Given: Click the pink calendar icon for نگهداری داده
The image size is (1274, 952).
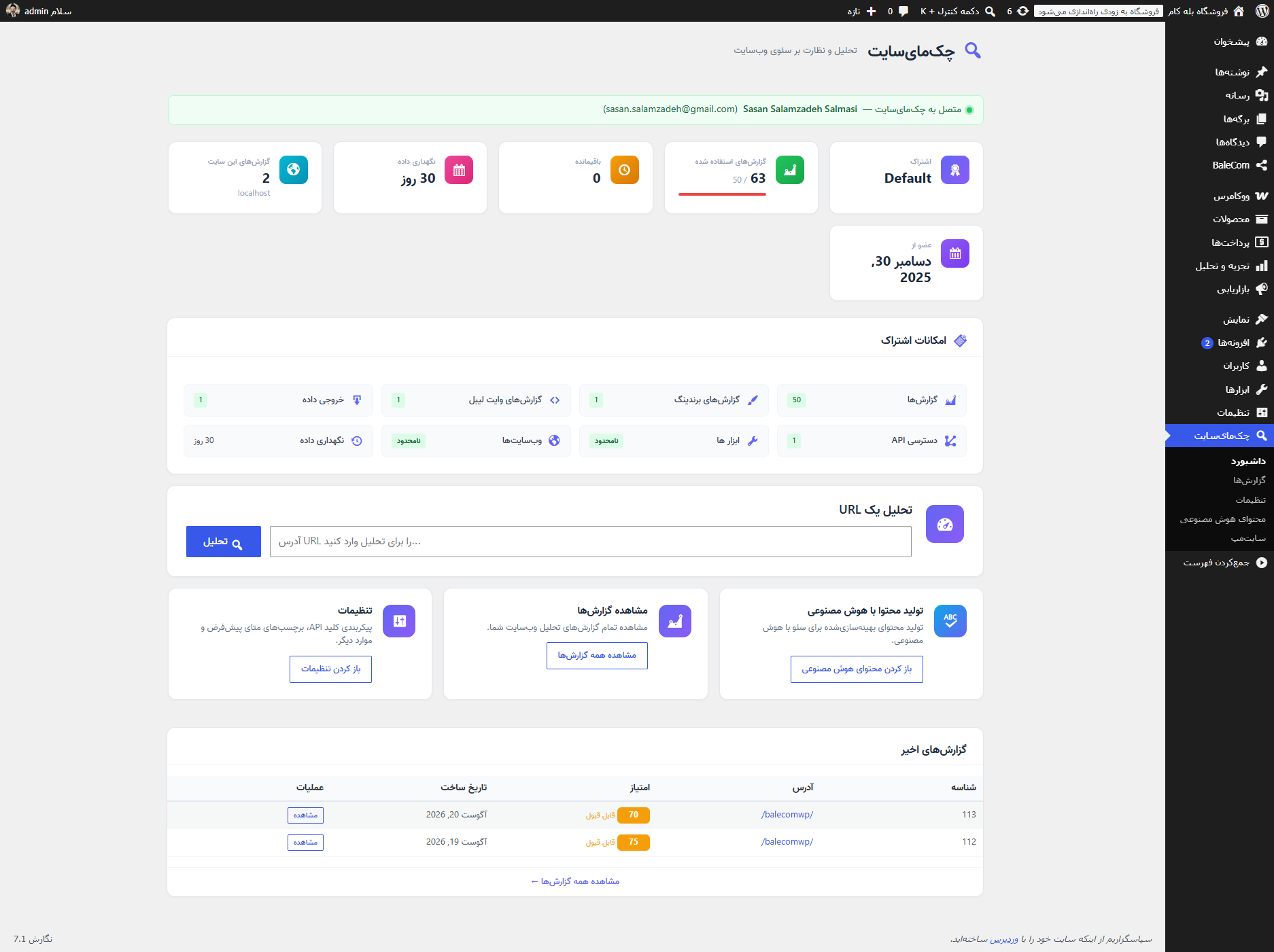Looking at the screenshot, I should click(x=459, y=170).
